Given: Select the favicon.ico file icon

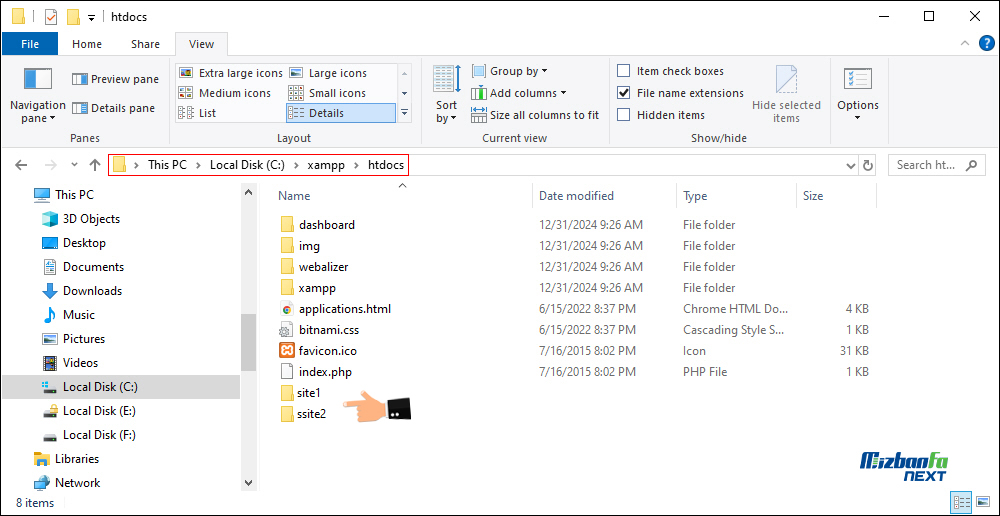Looking at the screenshot, I should (287, 351).
